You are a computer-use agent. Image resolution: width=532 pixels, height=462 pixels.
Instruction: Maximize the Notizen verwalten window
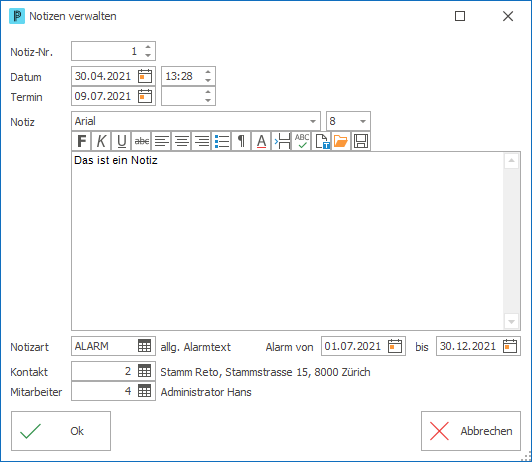460,16
